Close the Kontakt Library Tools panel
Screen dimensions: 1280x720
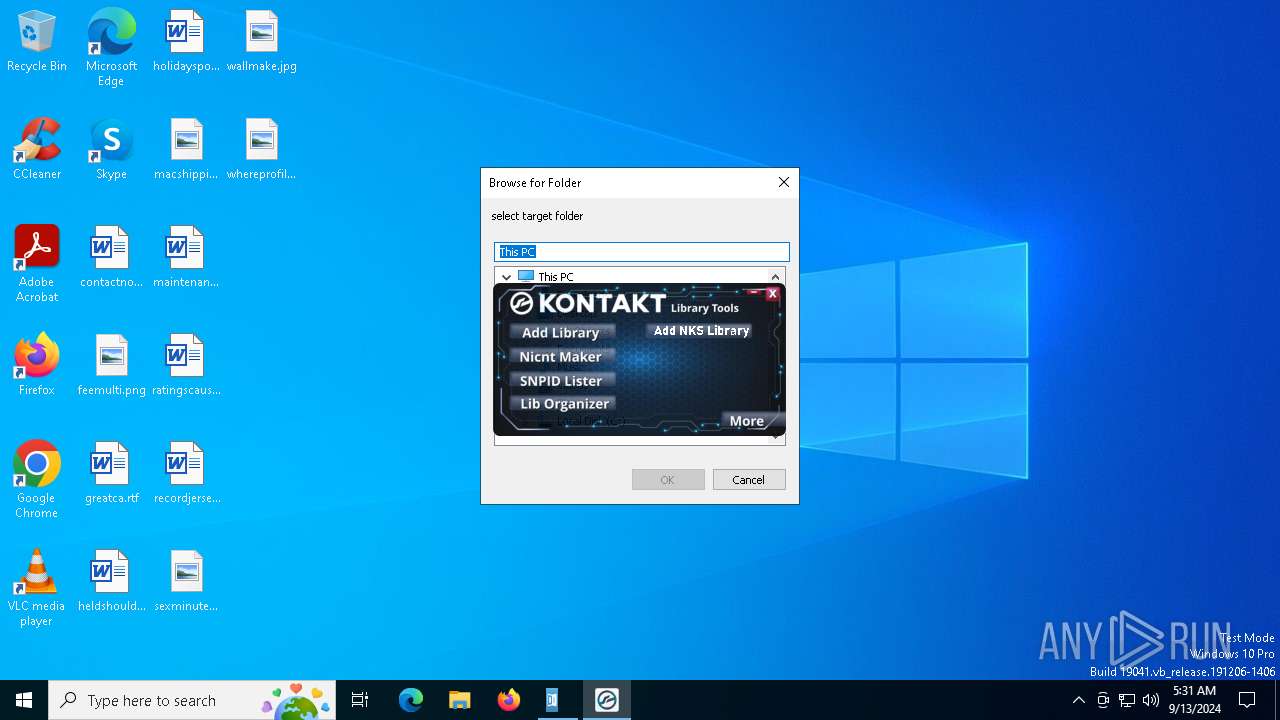tap(772, 294)
